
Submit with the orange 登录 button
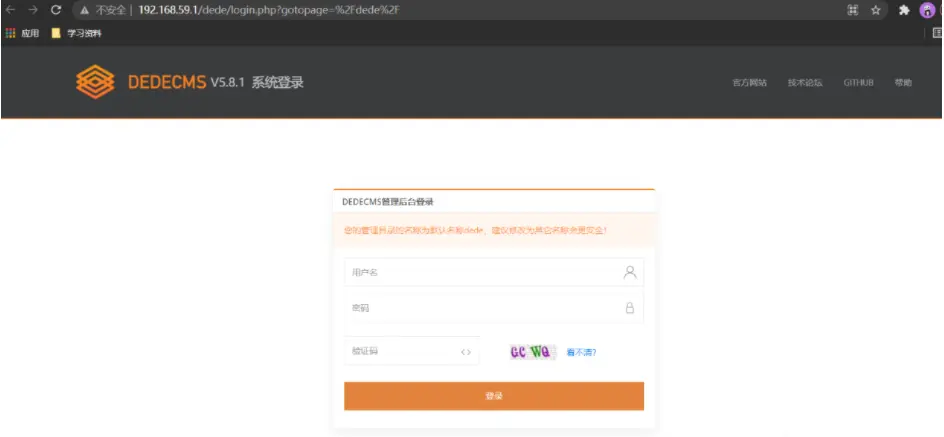494,396
